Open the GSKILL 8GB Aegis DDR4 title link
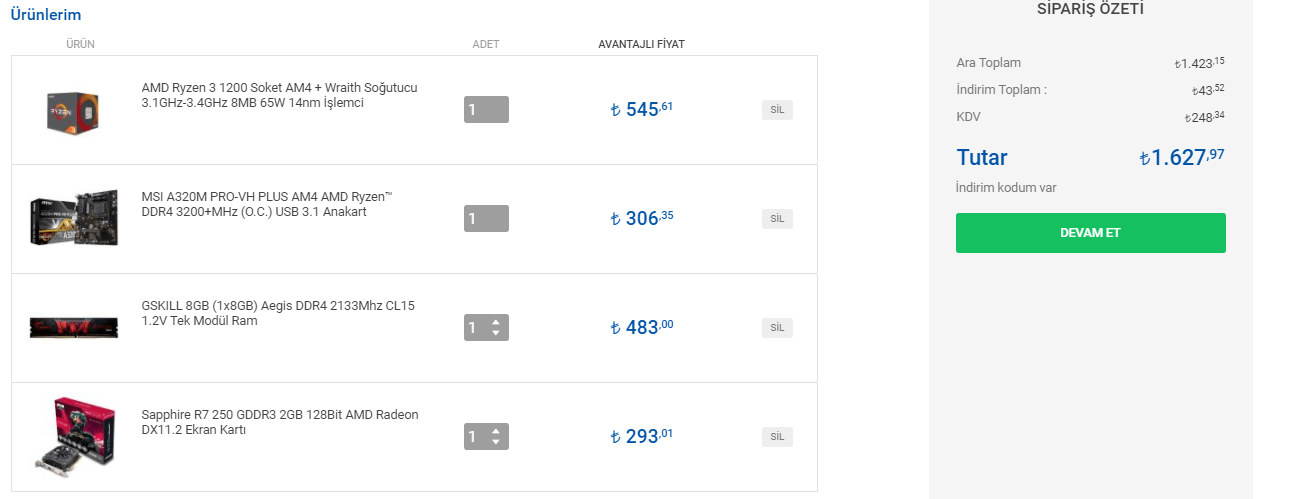Screen dimensions: 1289x499 pyautogui.click(x=277, y=313)
